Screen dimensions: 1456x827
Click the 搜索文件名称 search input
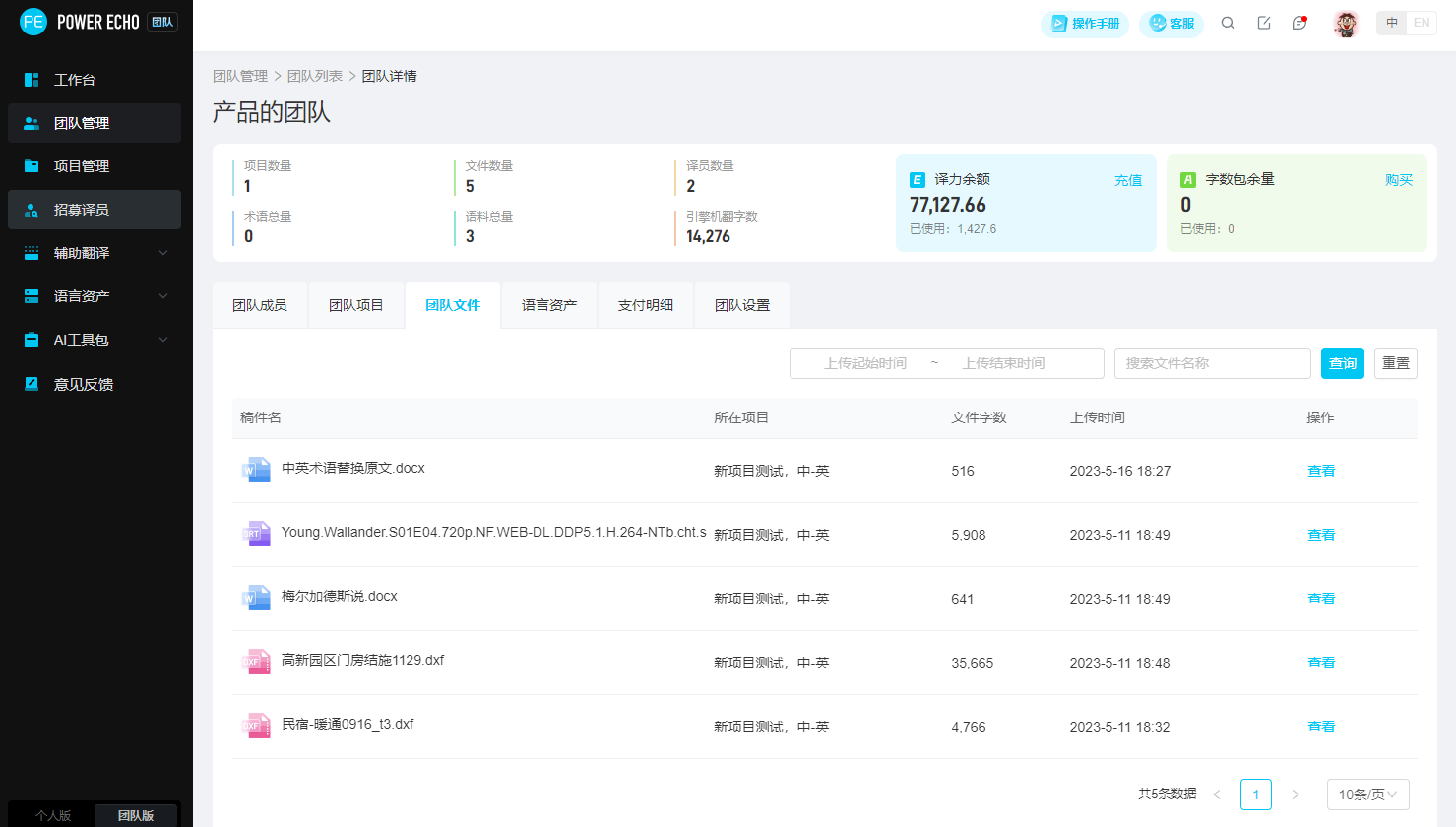(x=1212, y=363)
